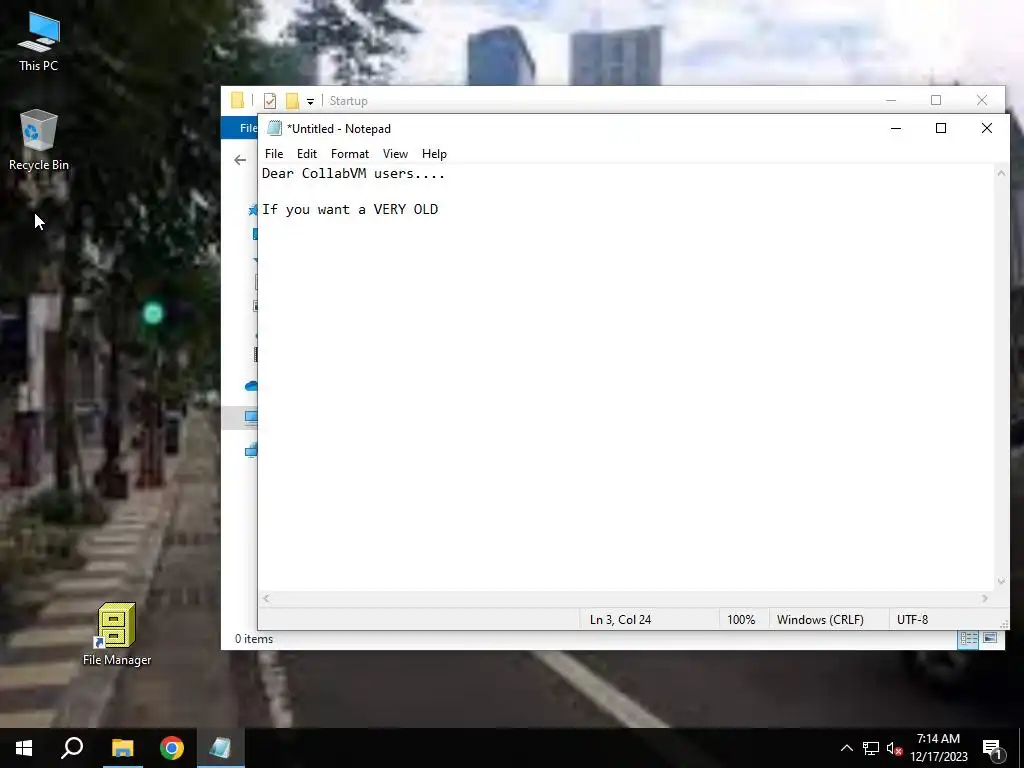
Task: Open Notepad Help menu
Action: coord(434,153)
